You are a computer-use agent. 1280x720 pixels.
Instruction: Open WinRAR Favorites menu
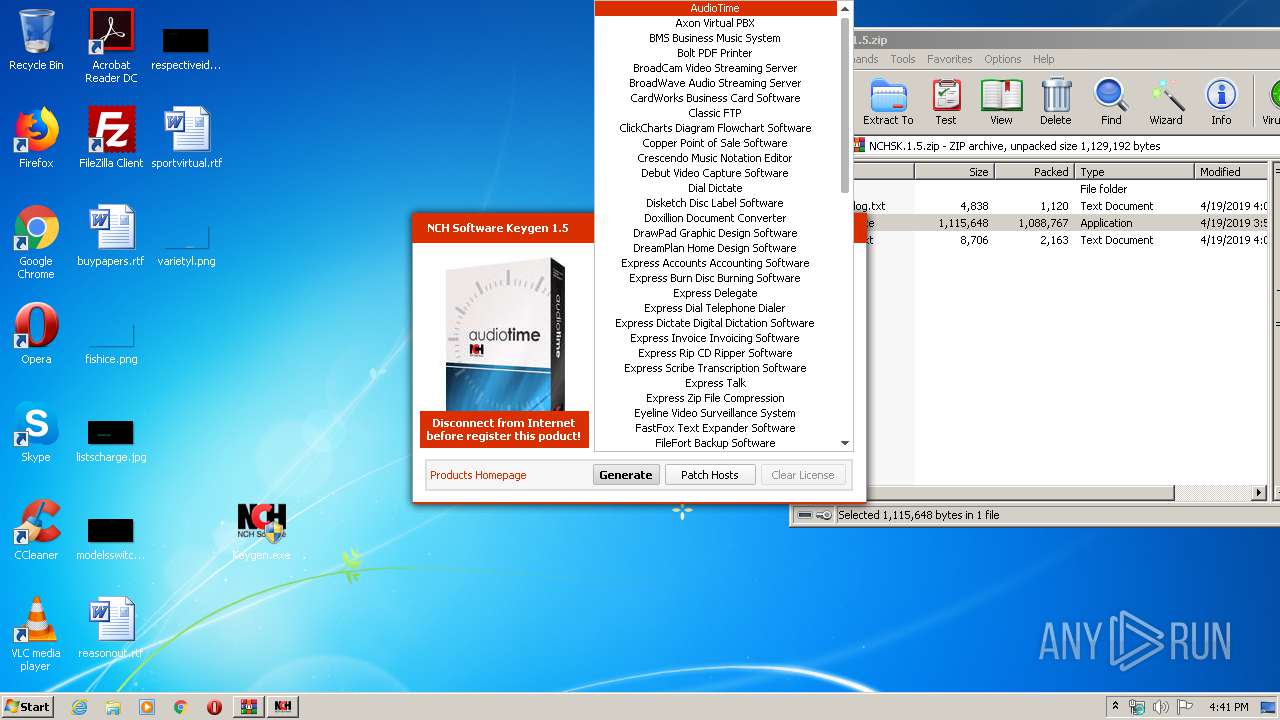click(949, 59)
